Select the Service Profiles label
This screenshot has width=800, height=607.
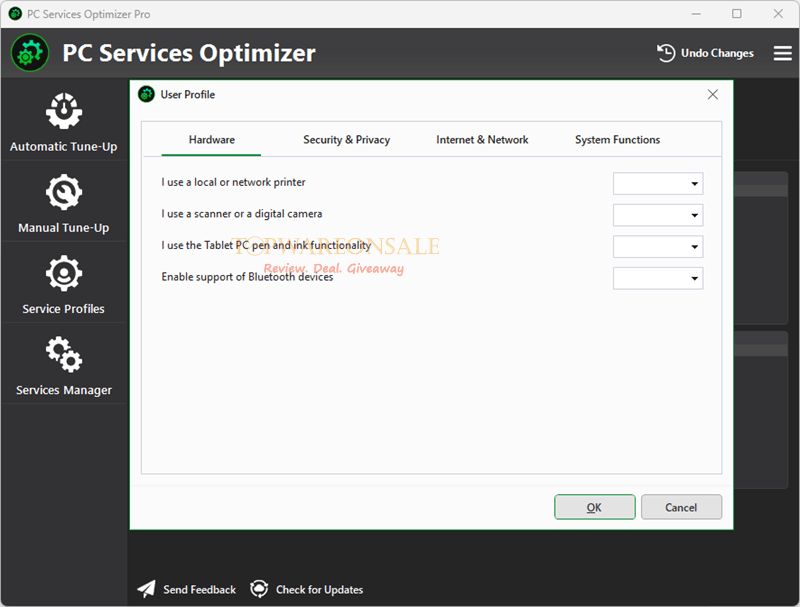pos(63,309)
